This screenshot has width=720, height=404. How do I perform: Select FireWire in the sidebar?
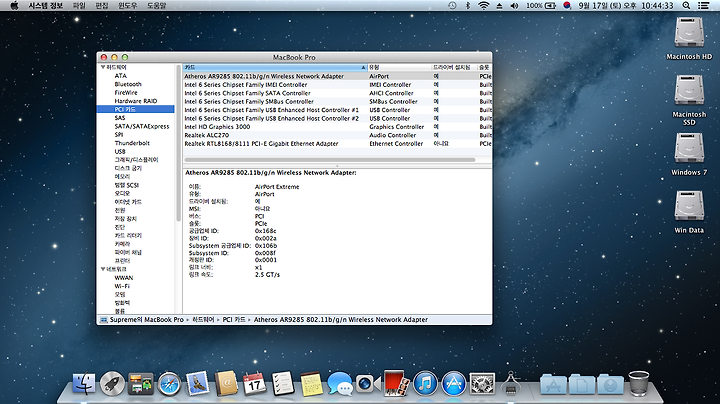[x=126, y=92]
